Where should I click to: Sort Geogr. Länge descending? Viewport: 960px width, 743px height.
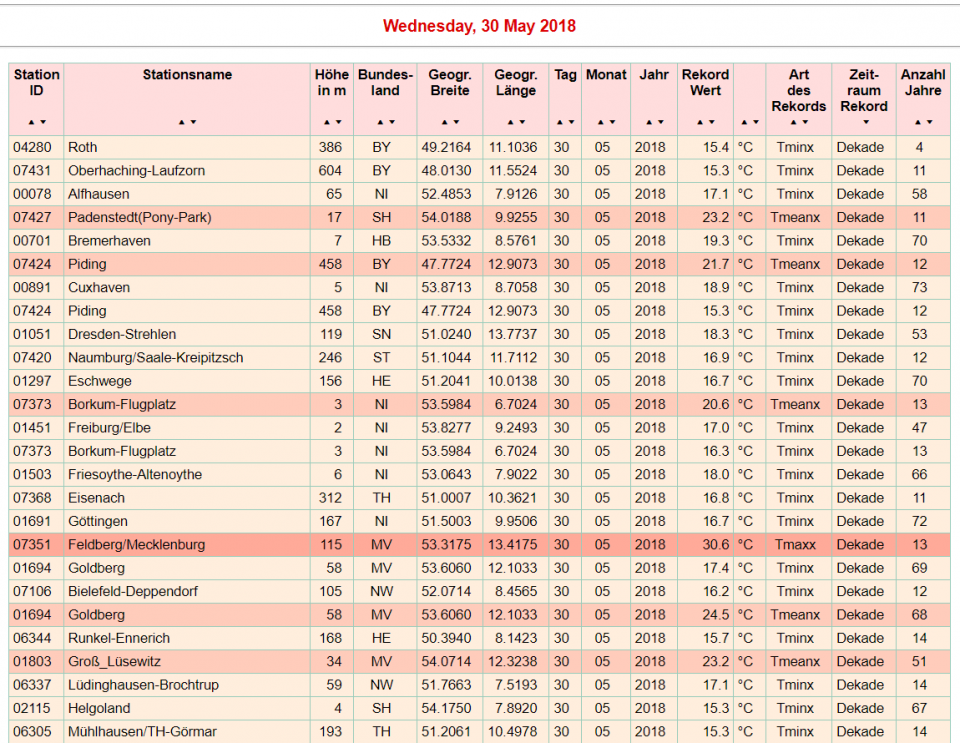click(x=521, y=122)
